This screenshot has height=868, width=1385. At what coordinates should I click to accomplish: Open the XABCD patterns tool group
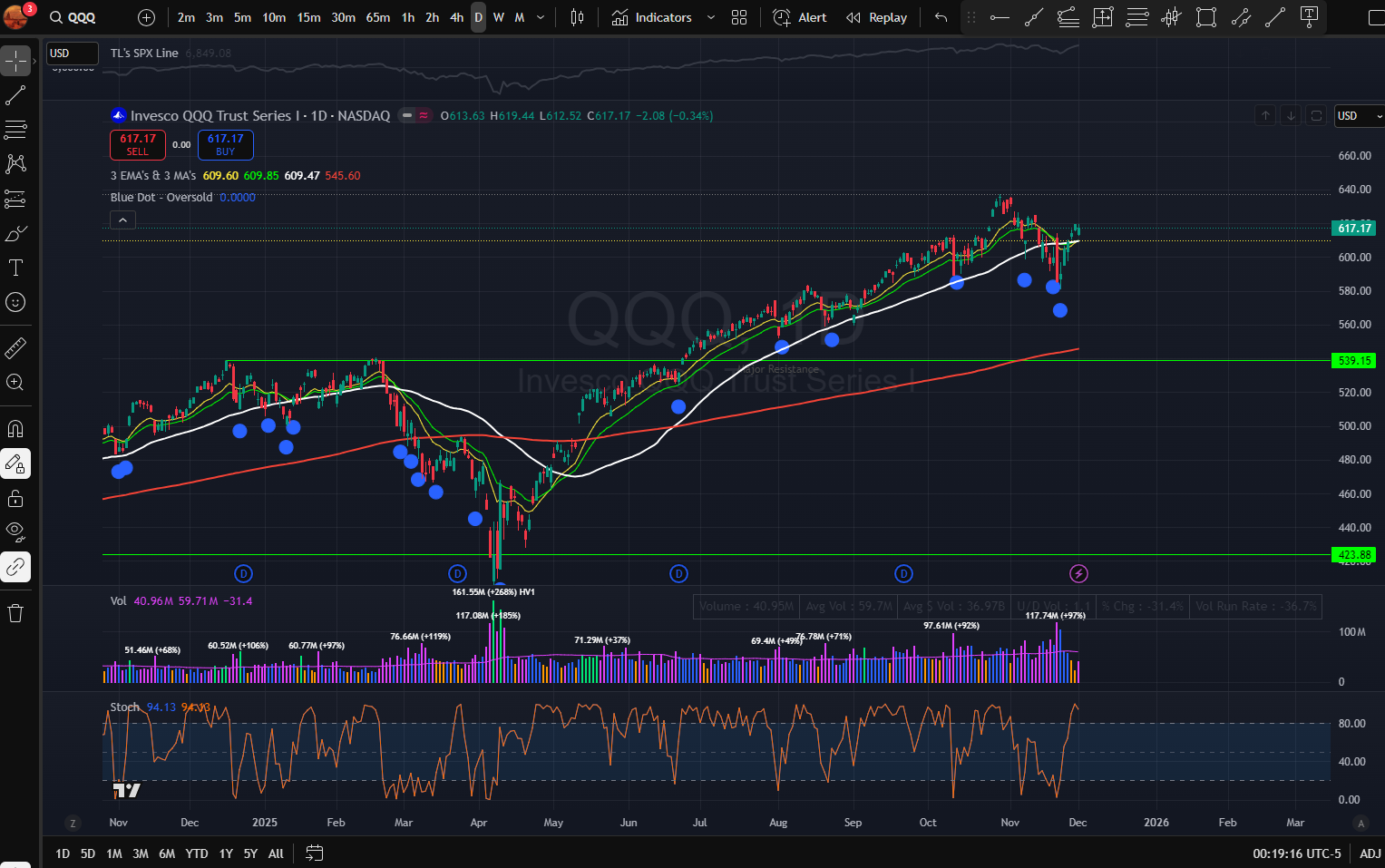15,164
